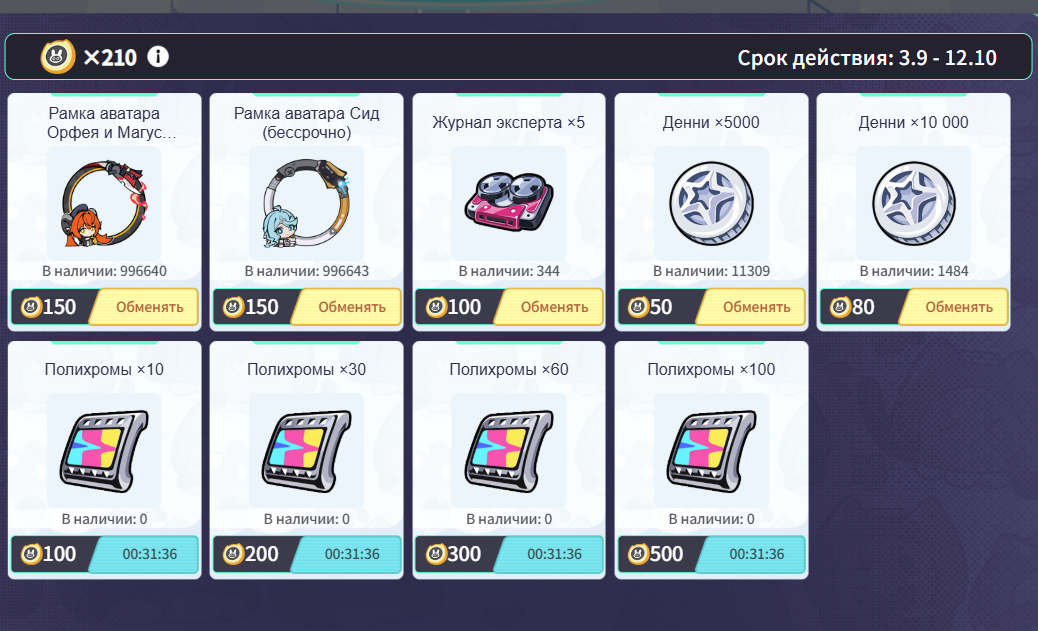Click the timer button priced 200 coins

click(x=347, y=554)
